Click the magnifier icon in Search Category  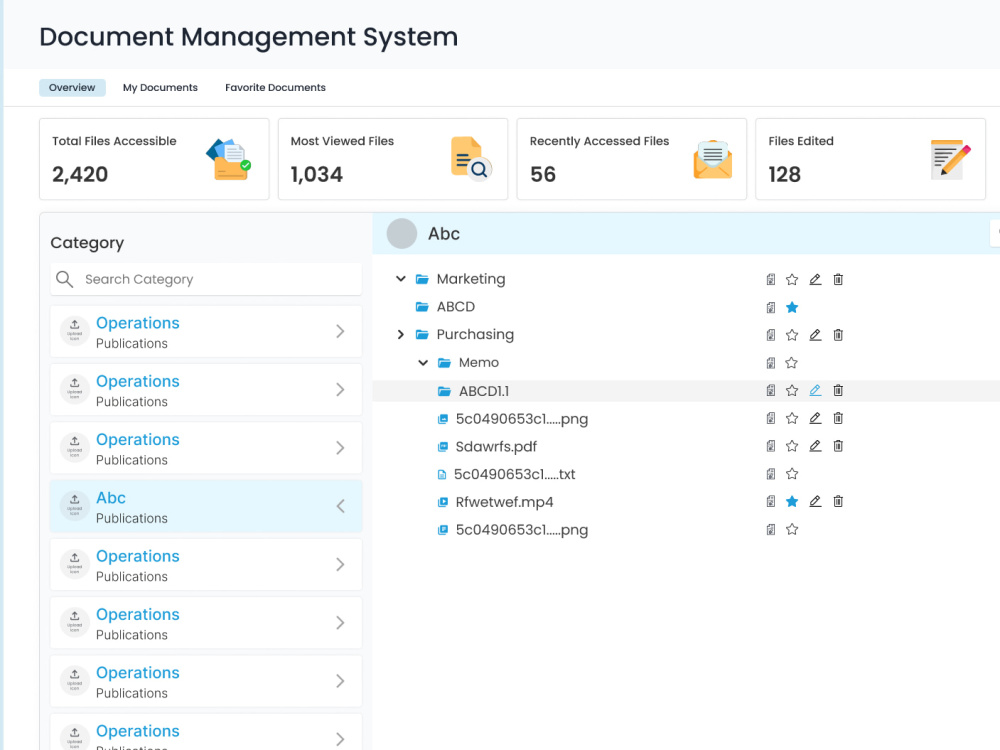(x=64, y=279)
